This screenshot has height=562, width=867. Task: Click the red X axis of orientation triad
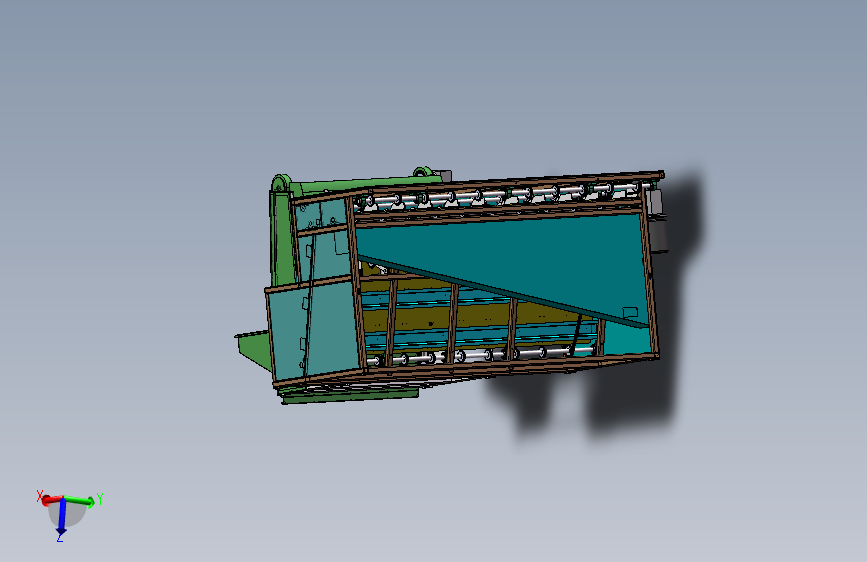51,499
